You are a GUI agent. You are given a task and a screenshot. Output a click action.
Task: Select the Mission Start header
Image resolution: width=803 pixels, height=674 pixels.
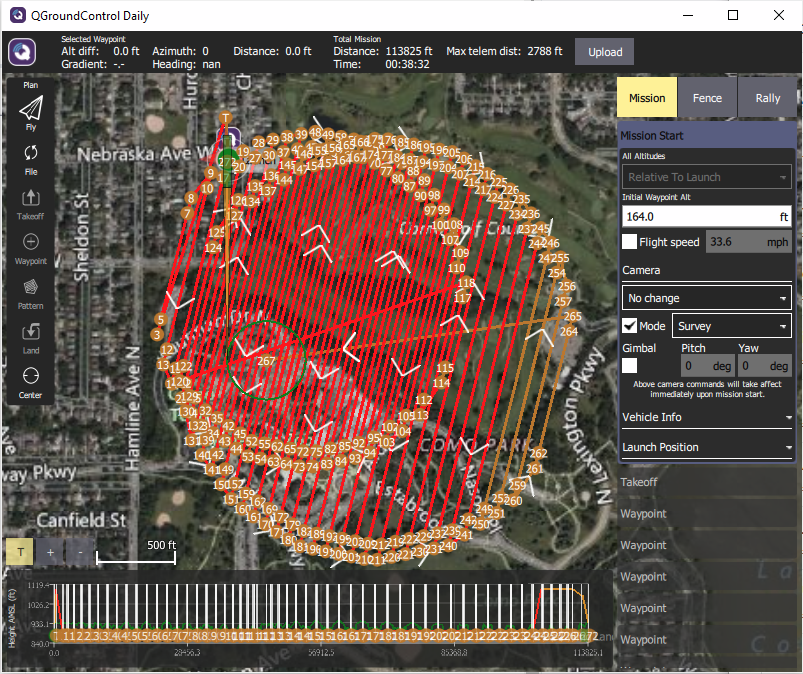pos(707,136)
